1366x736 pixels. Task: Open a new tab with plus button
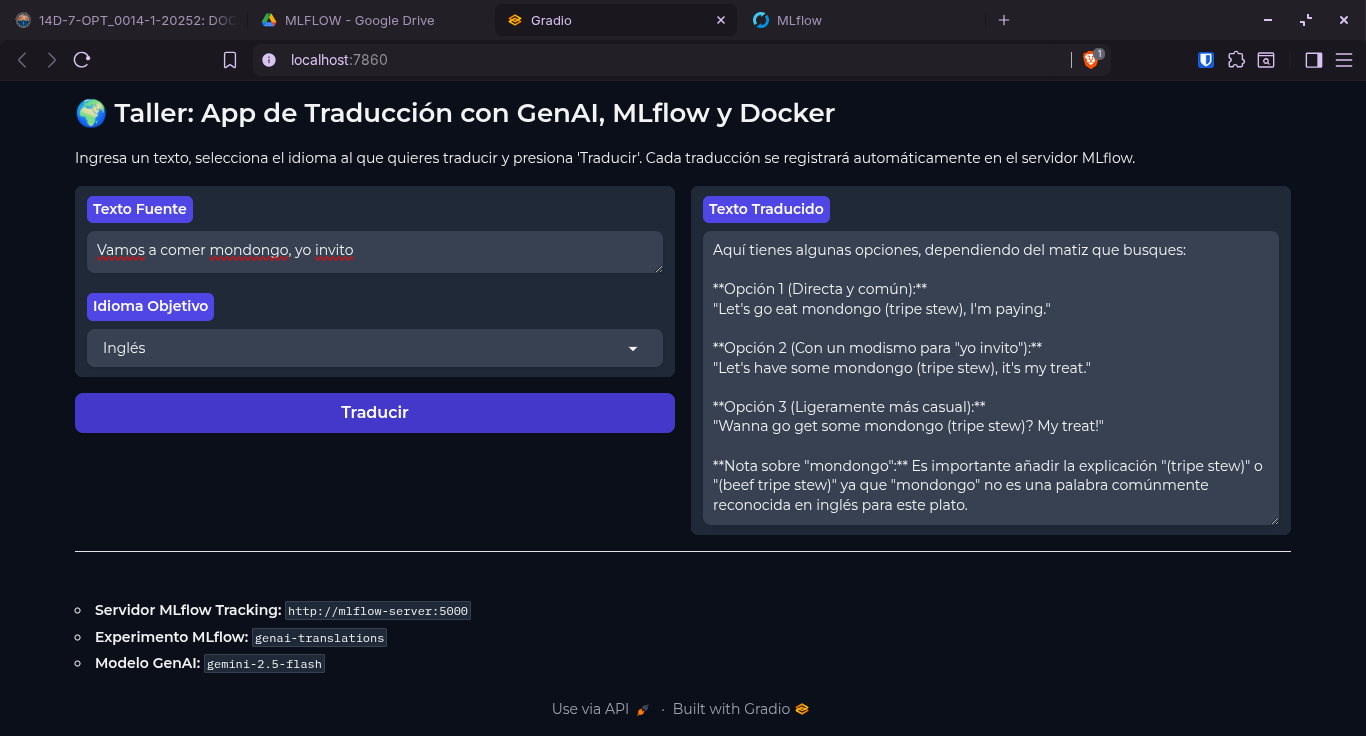(x=1004, y=20)
